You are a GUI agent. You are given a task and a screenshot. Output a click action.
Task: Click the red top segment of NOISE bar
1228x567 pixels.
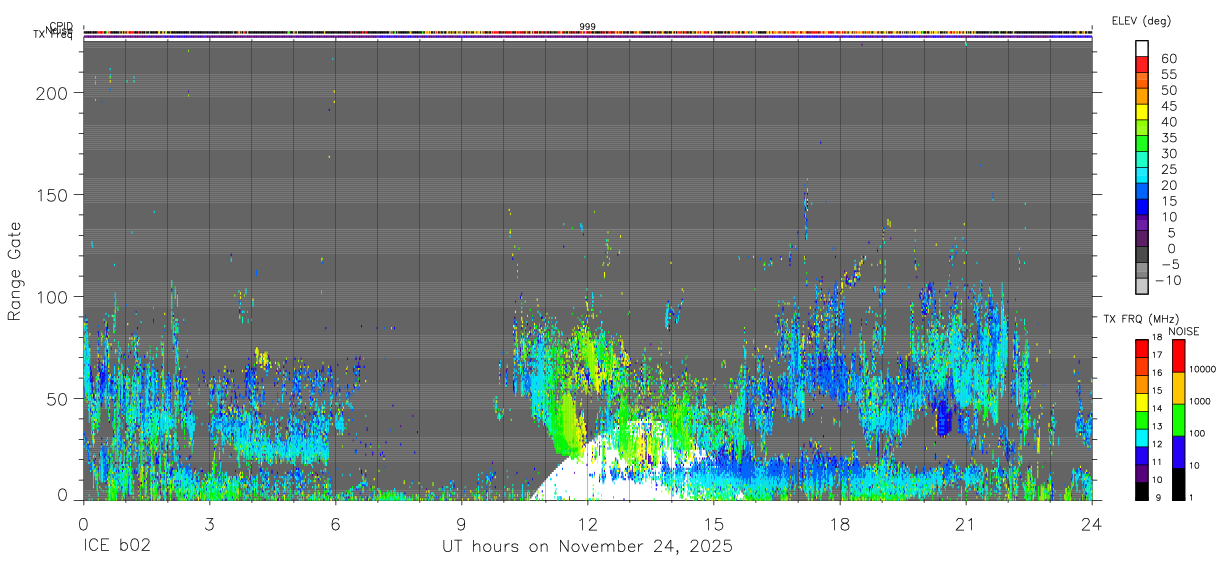(1178, 356)
